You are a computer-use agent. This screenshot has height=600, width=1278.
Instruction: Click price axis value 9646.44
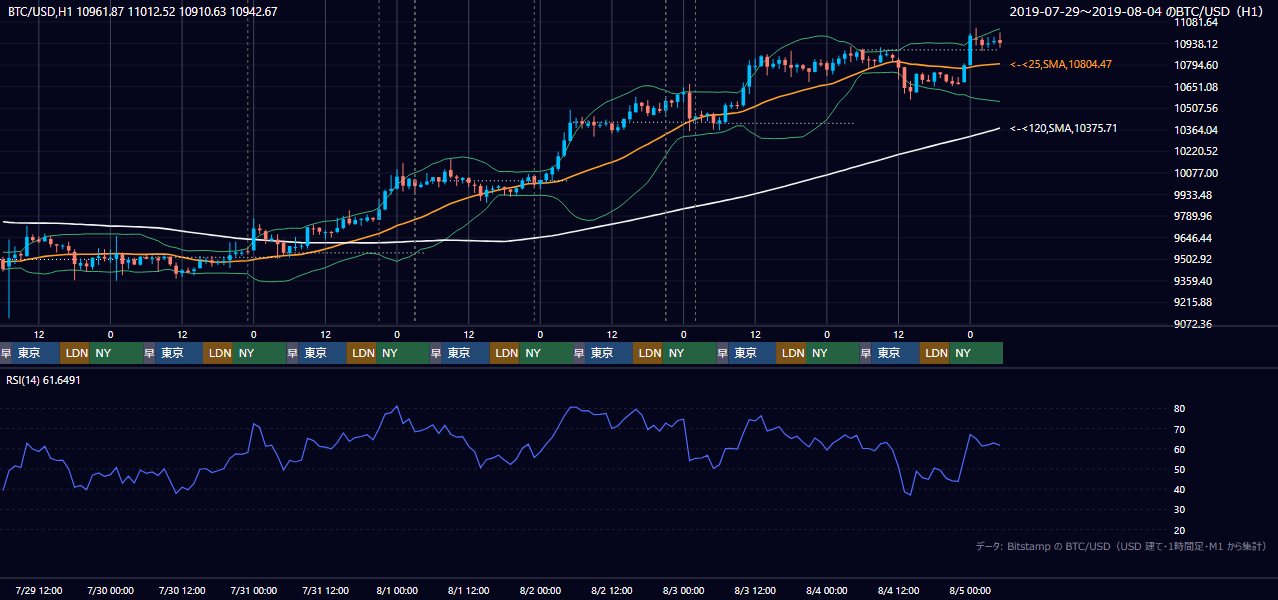(1196, 238)
